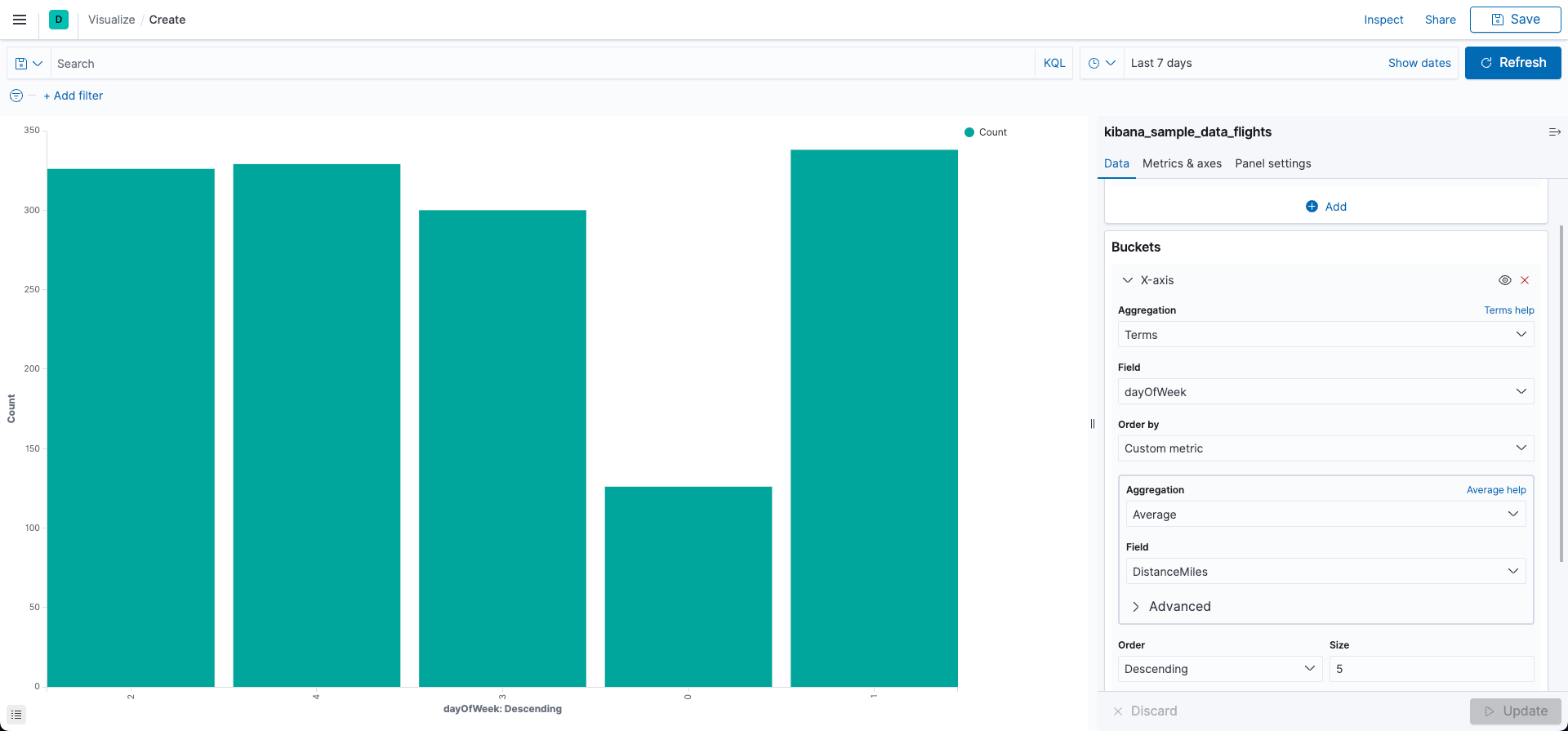Screen dimensions: 1568x731
Task: Open the filter options icon
Action: point(16,96)
